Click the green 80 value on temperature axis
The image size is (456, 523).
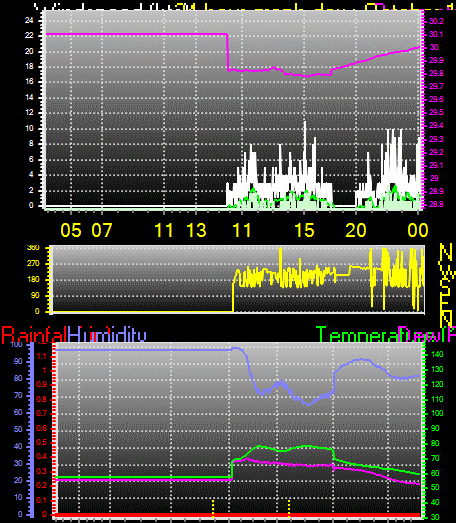coord(435,444)
